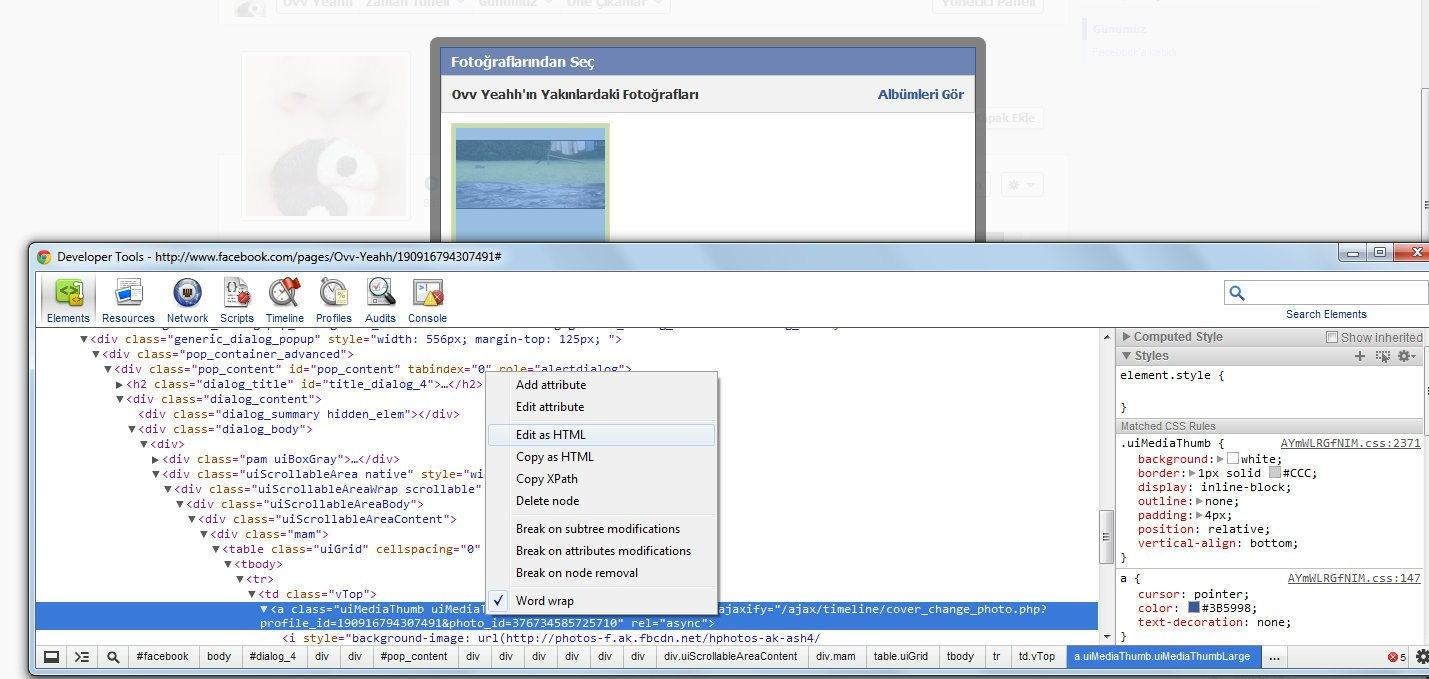
Task: Open Styles gear options menu
Action: pyautogui.click(x=1406, y=356)
